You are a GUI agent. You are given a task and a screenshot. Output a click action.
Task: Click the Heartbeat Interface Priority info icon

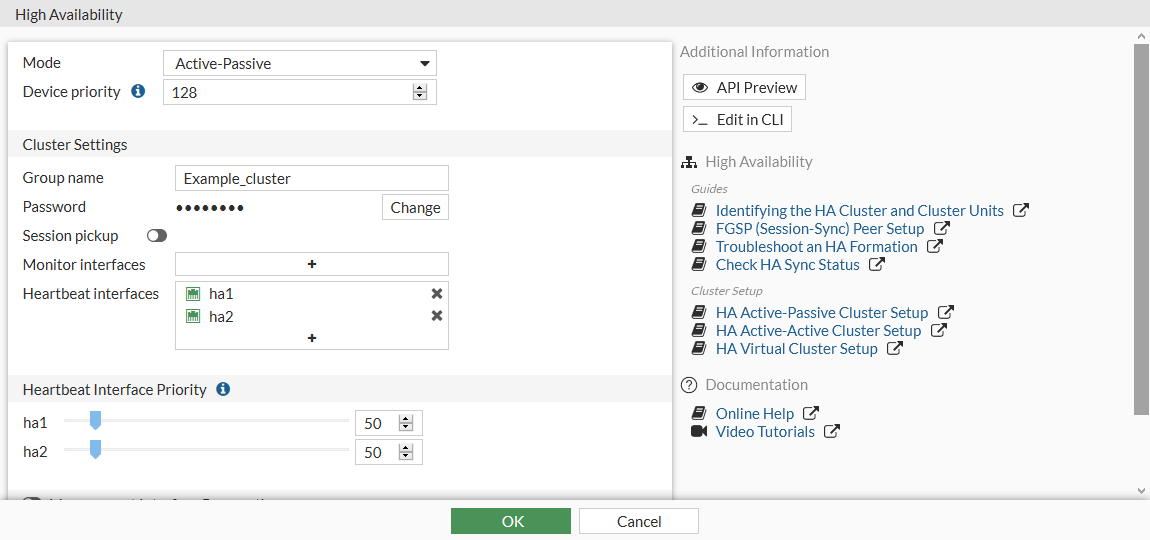pyautogui.click(x=223, y=389)
